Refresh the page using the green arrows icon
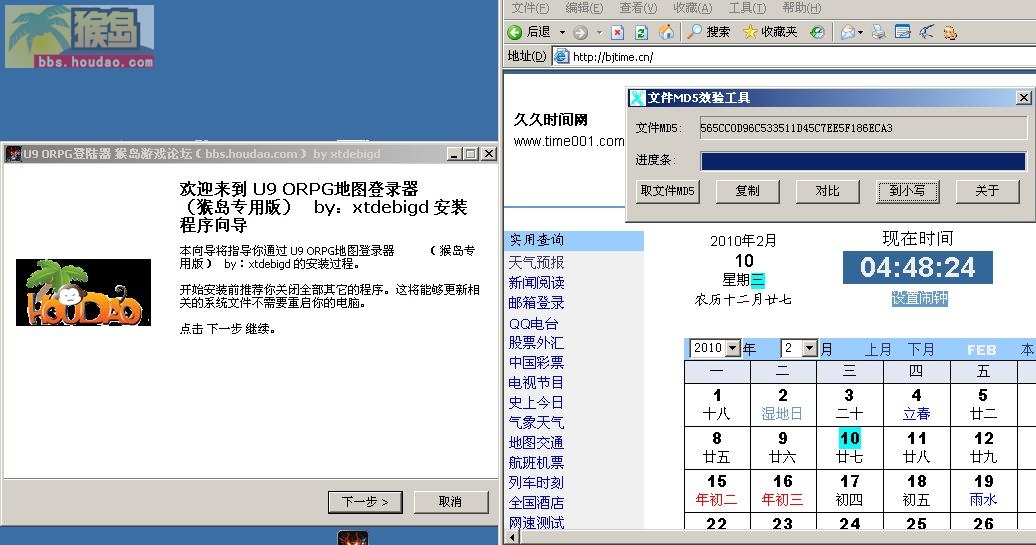This screenshot has height=545, width=1036. click(641, 32)
